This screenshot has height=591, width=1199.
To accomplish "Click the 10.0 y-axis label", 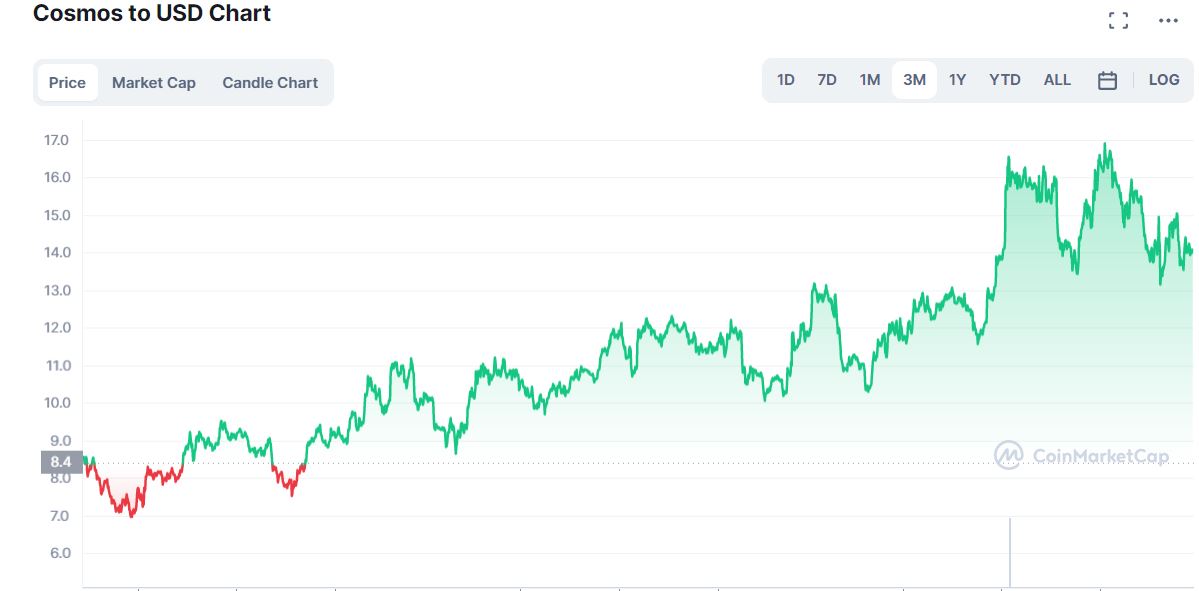I will (57, 403).
